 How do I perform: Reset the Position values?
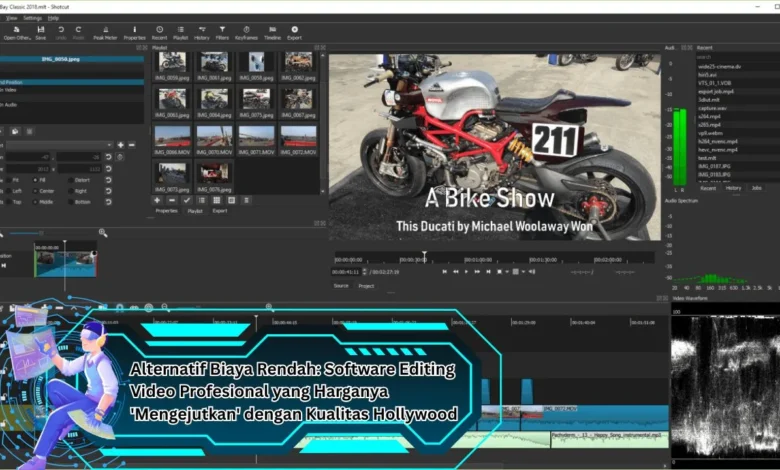pos(108,157)
